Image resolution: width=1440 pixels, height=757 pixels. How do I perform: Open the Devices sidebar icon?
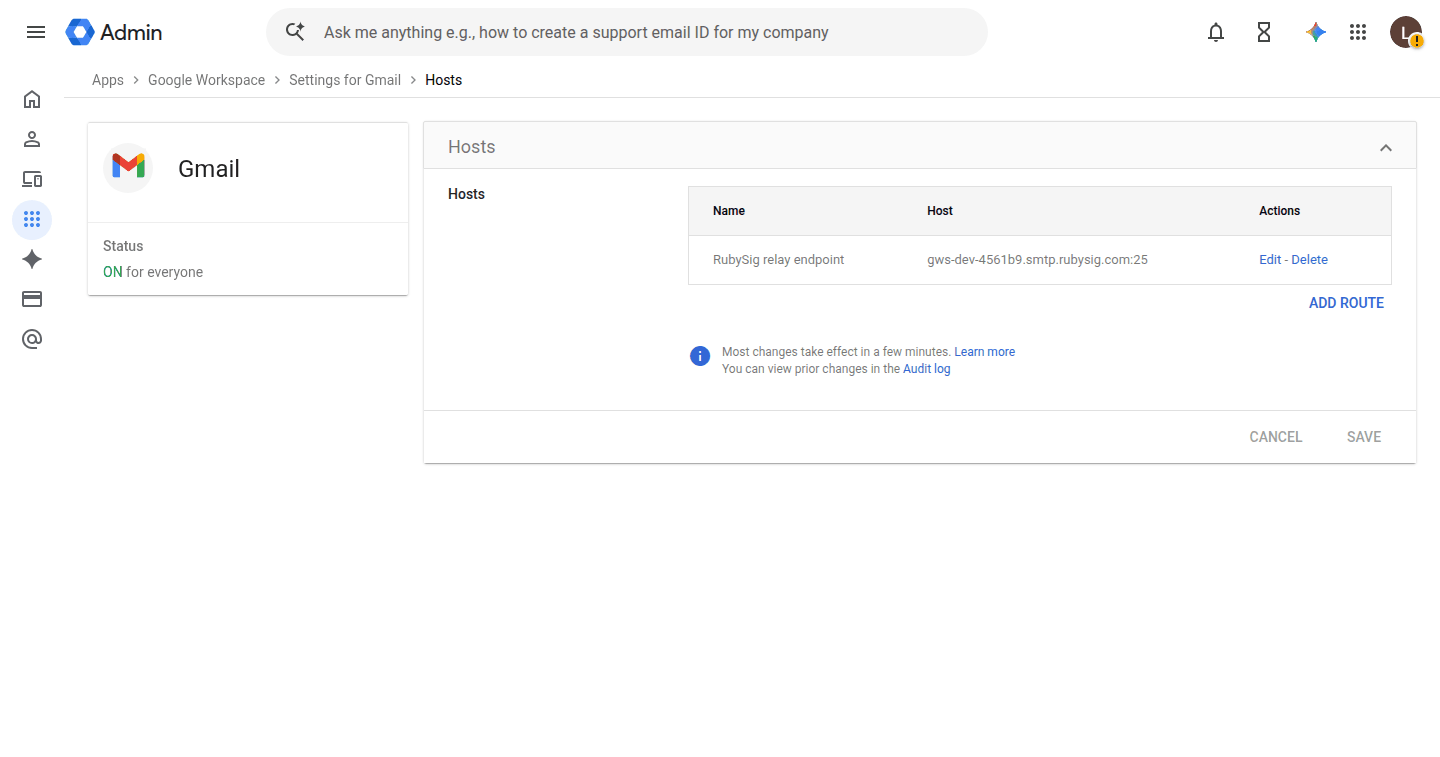point(32,179)
